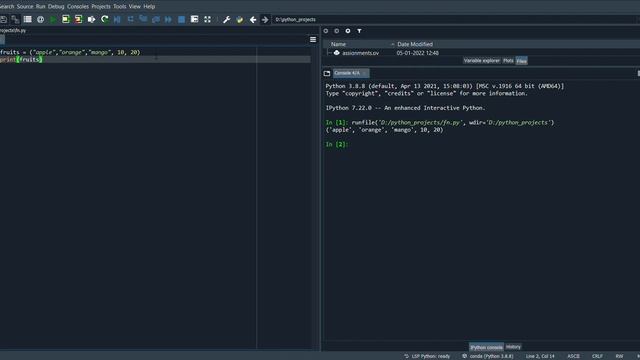Switch to the Plots tab
This screenshot has height=360, width=640.
click(508, 61)
